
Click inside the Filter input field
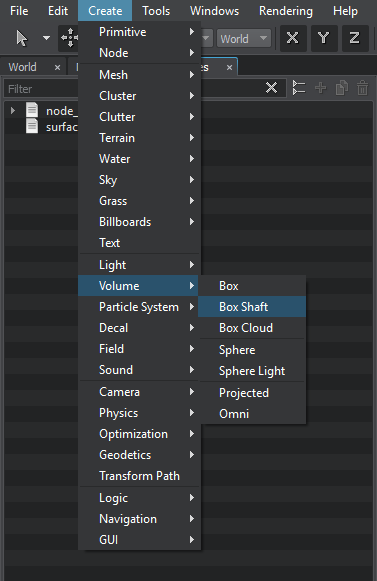coord(42,89)
